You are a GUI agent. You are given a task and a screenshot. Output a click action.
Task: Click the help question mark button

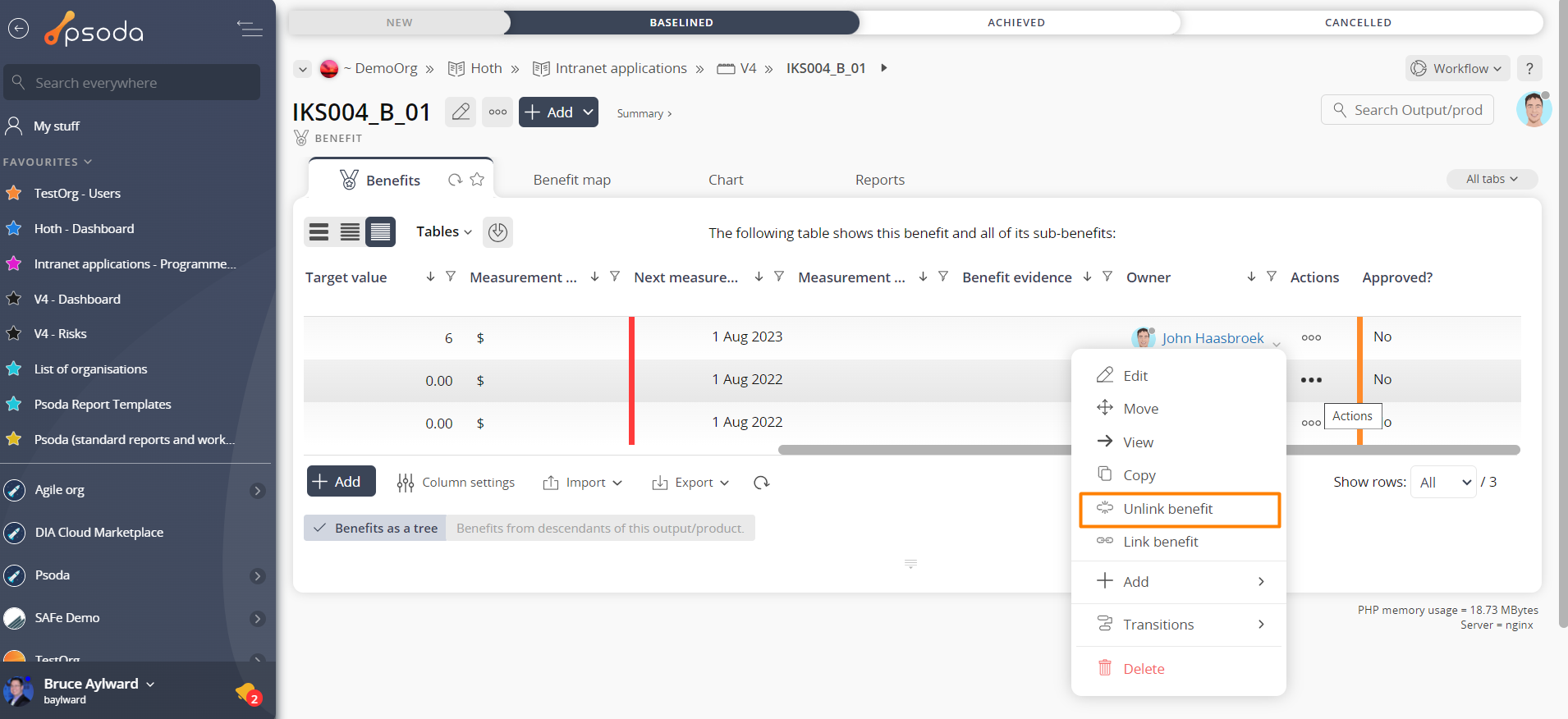pyautogui.click(x=1529, y=68)
